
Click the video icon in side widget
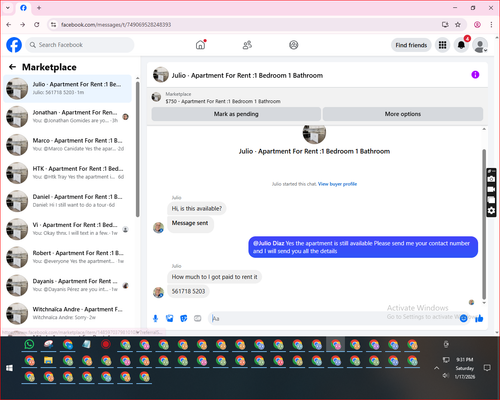(491, 190)
